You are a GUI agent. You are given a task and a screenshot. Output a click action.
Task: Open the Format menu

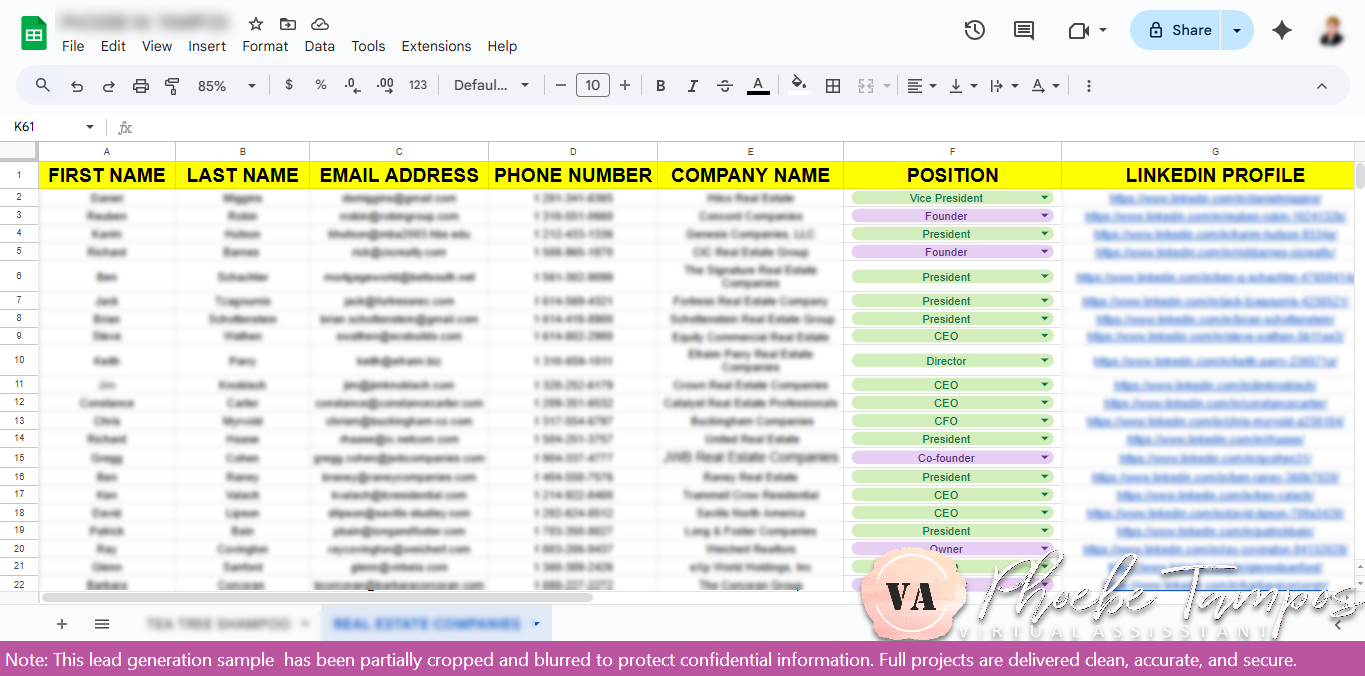click(265, 46)
